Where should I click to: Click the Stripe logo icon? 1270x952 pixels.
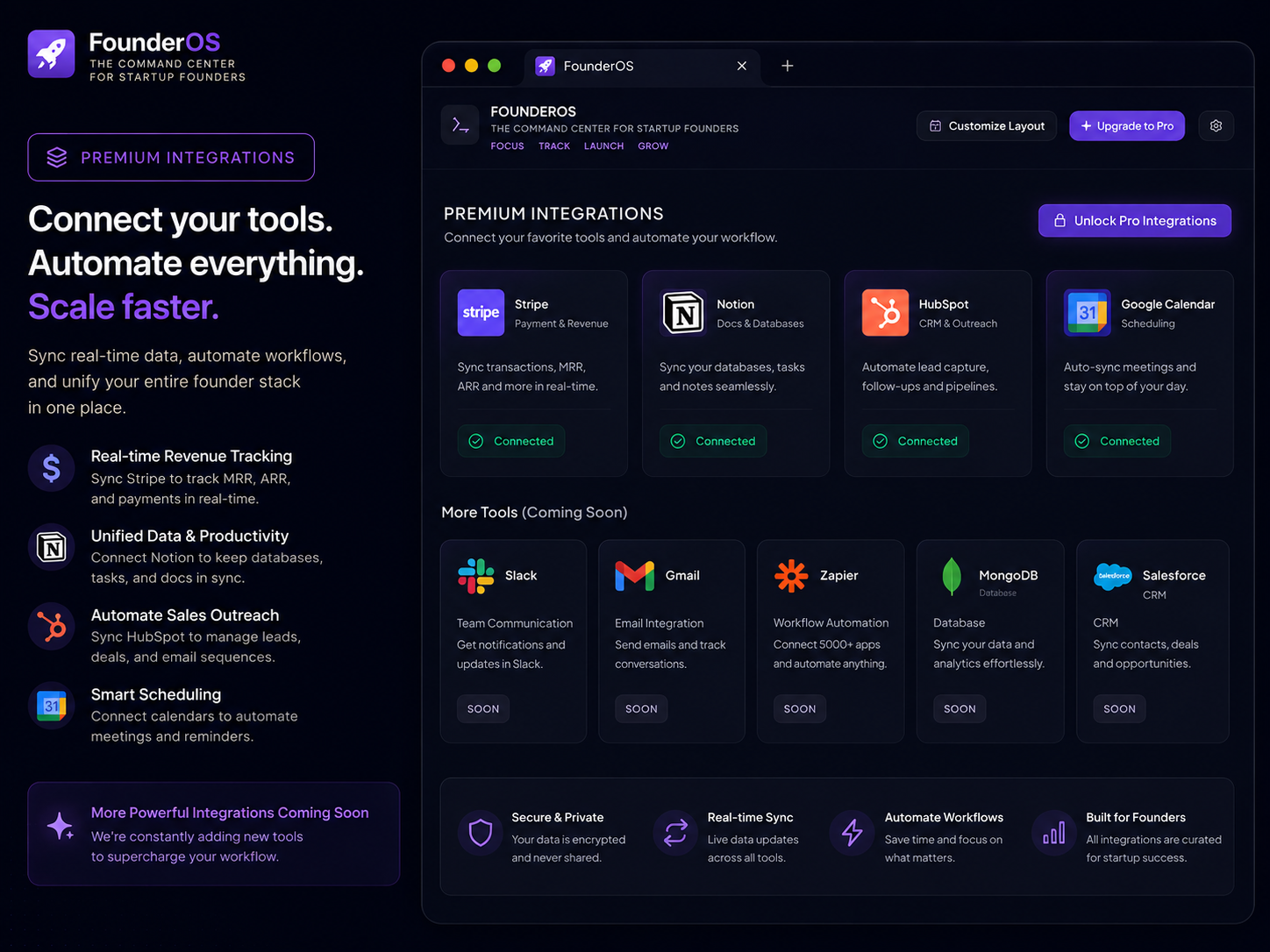coord(481,312)
